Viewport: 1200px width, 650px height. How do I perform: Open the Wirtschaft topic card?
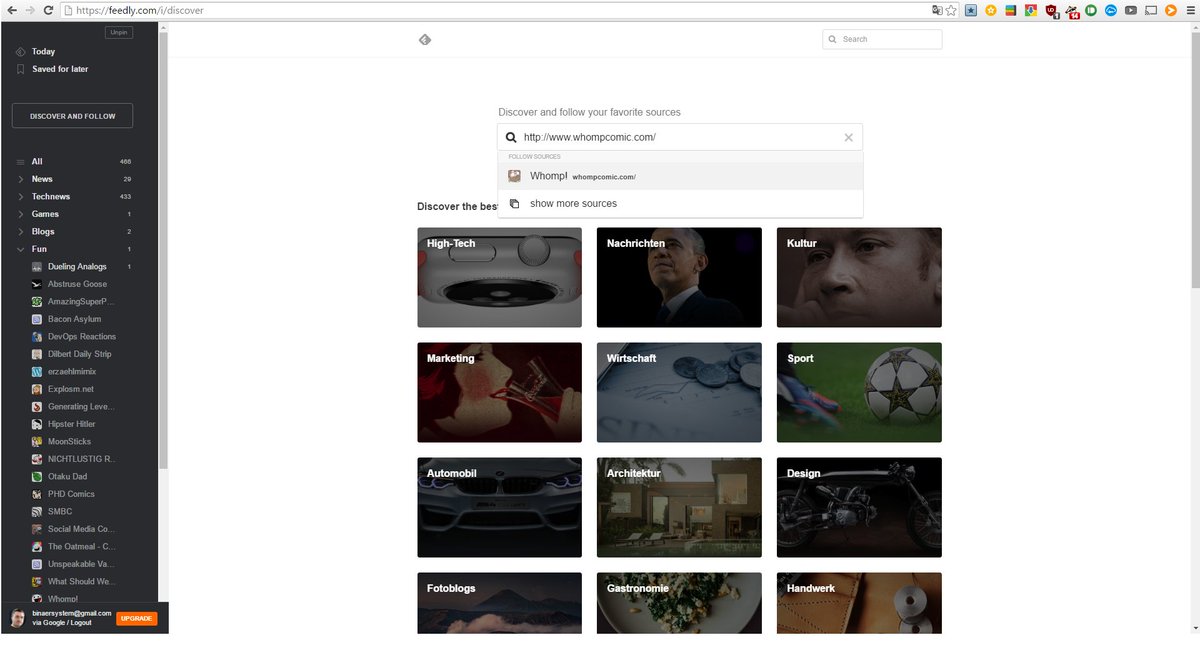(x=679, y=392)
